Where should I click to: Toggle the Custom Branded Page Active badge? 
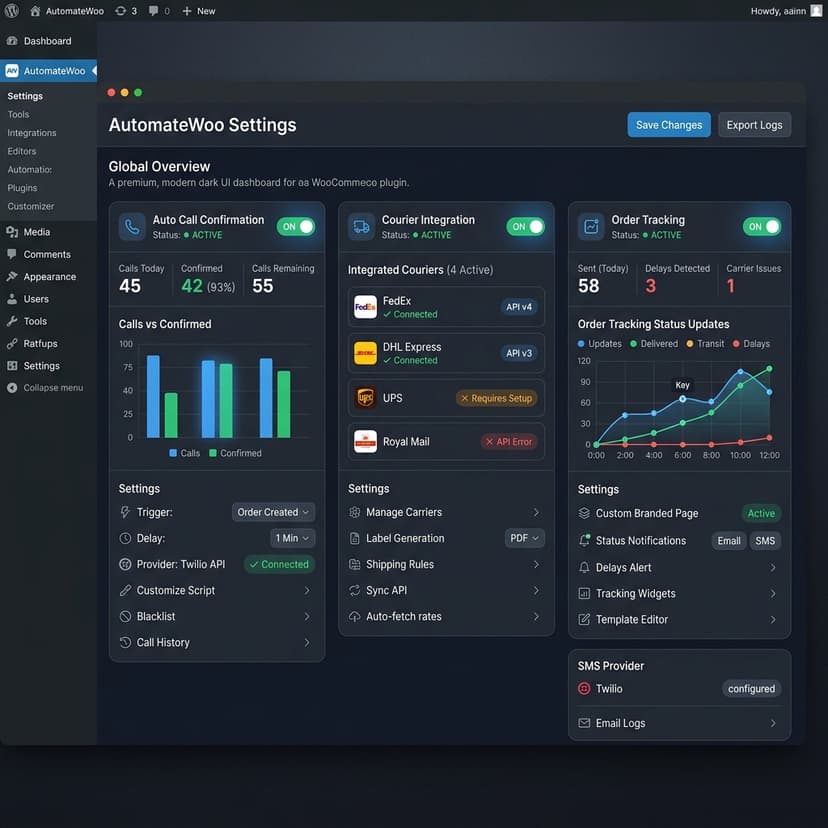point(761,513)
